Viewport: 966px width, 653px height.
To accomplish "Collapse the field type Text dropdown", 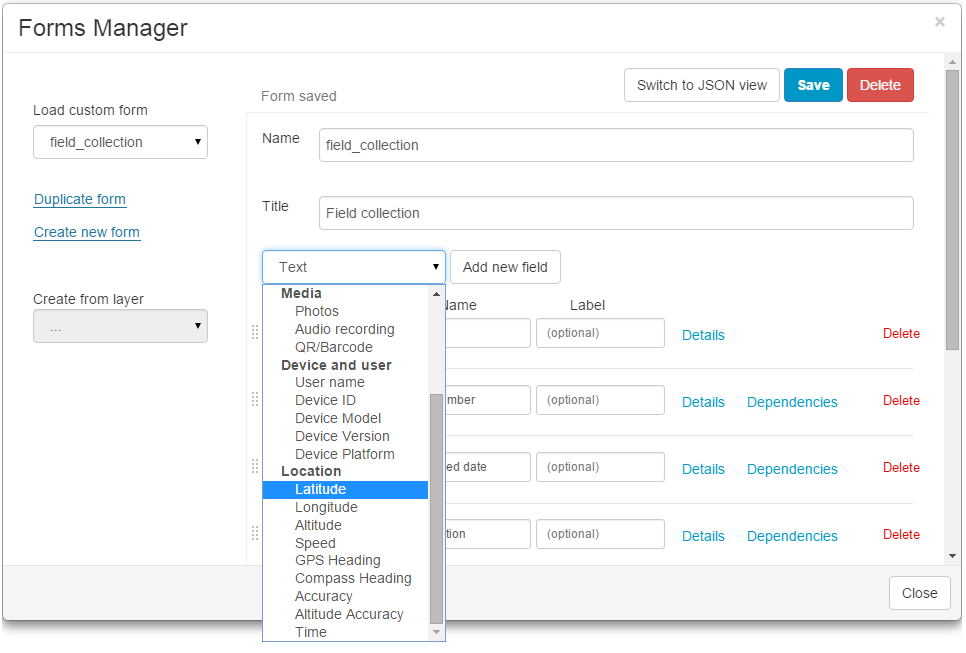I will click(x=354, y=267).
